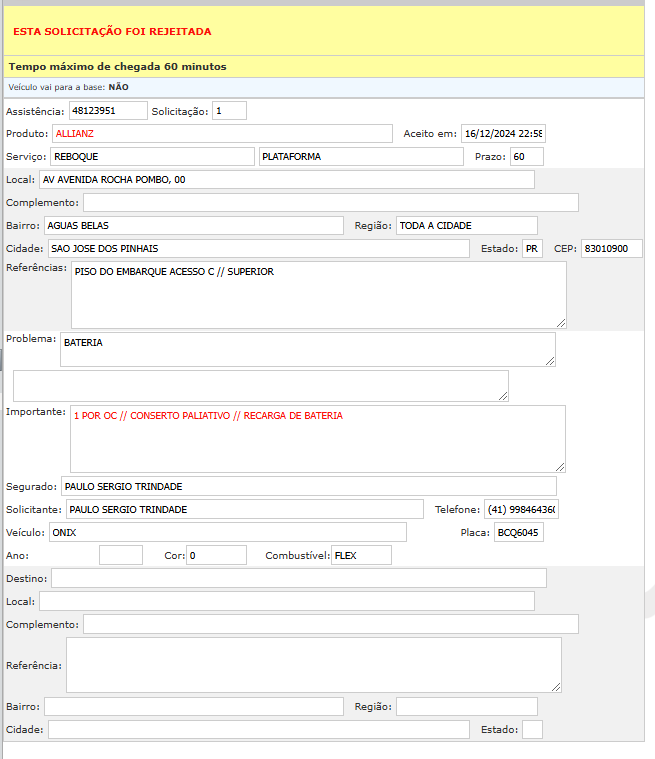Select the Prazo field showing 60

(526, 157)
